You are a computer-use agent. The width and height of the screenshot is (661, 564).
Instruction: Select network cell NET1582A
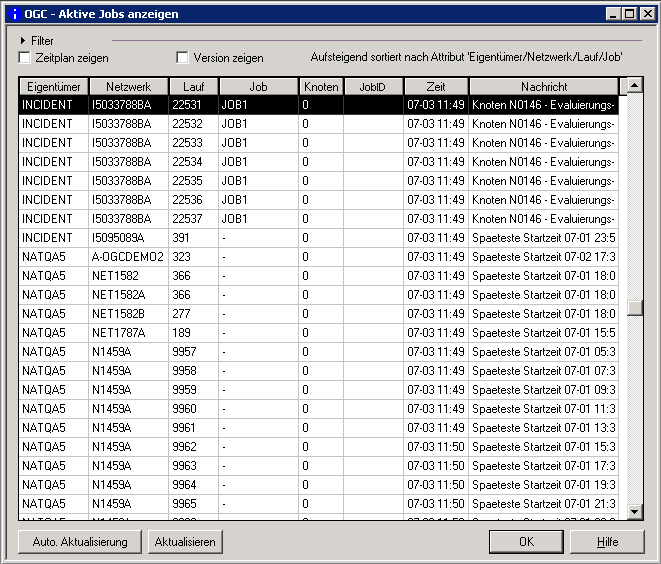(128, 295)
